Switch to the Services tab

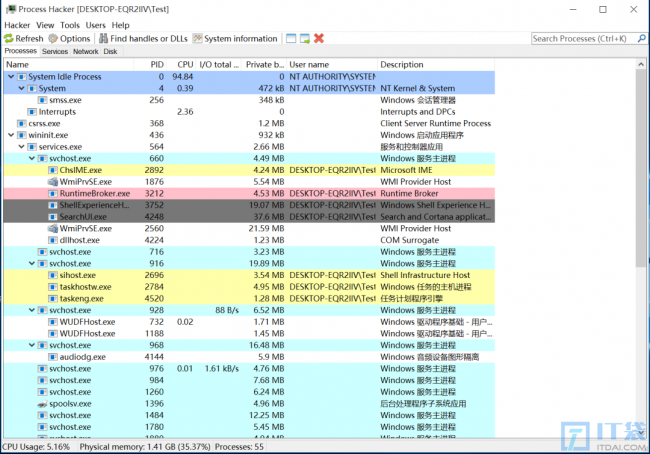tap(55, 51)
